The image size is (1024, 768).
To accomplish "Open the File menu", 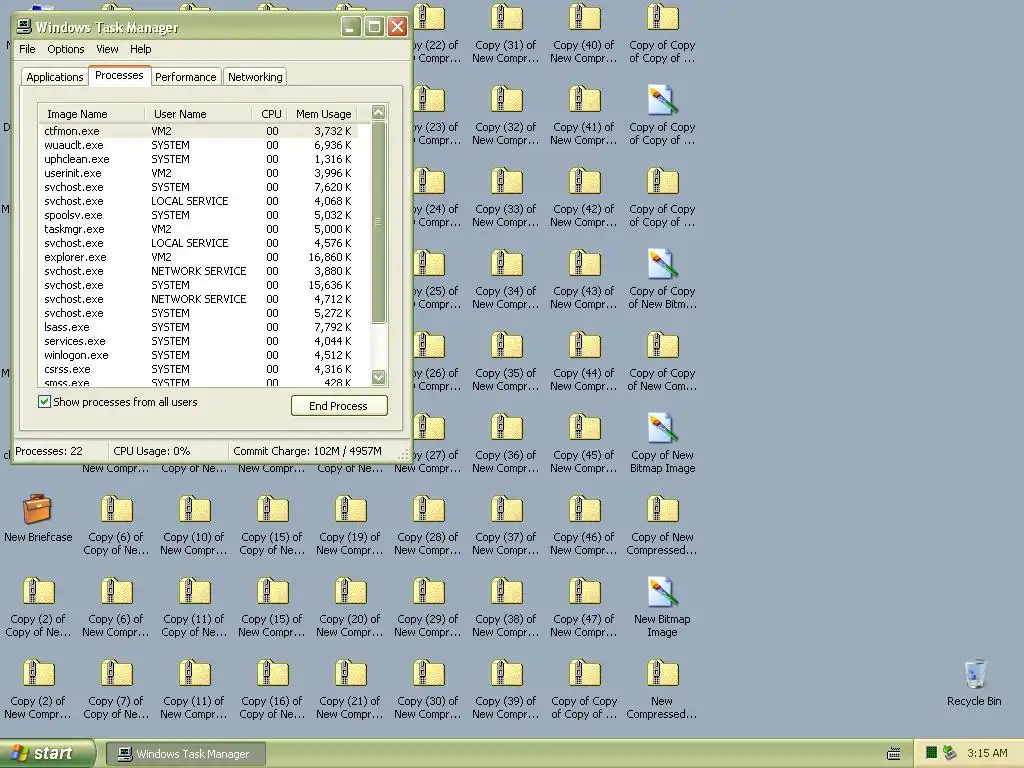I will 27,49.
